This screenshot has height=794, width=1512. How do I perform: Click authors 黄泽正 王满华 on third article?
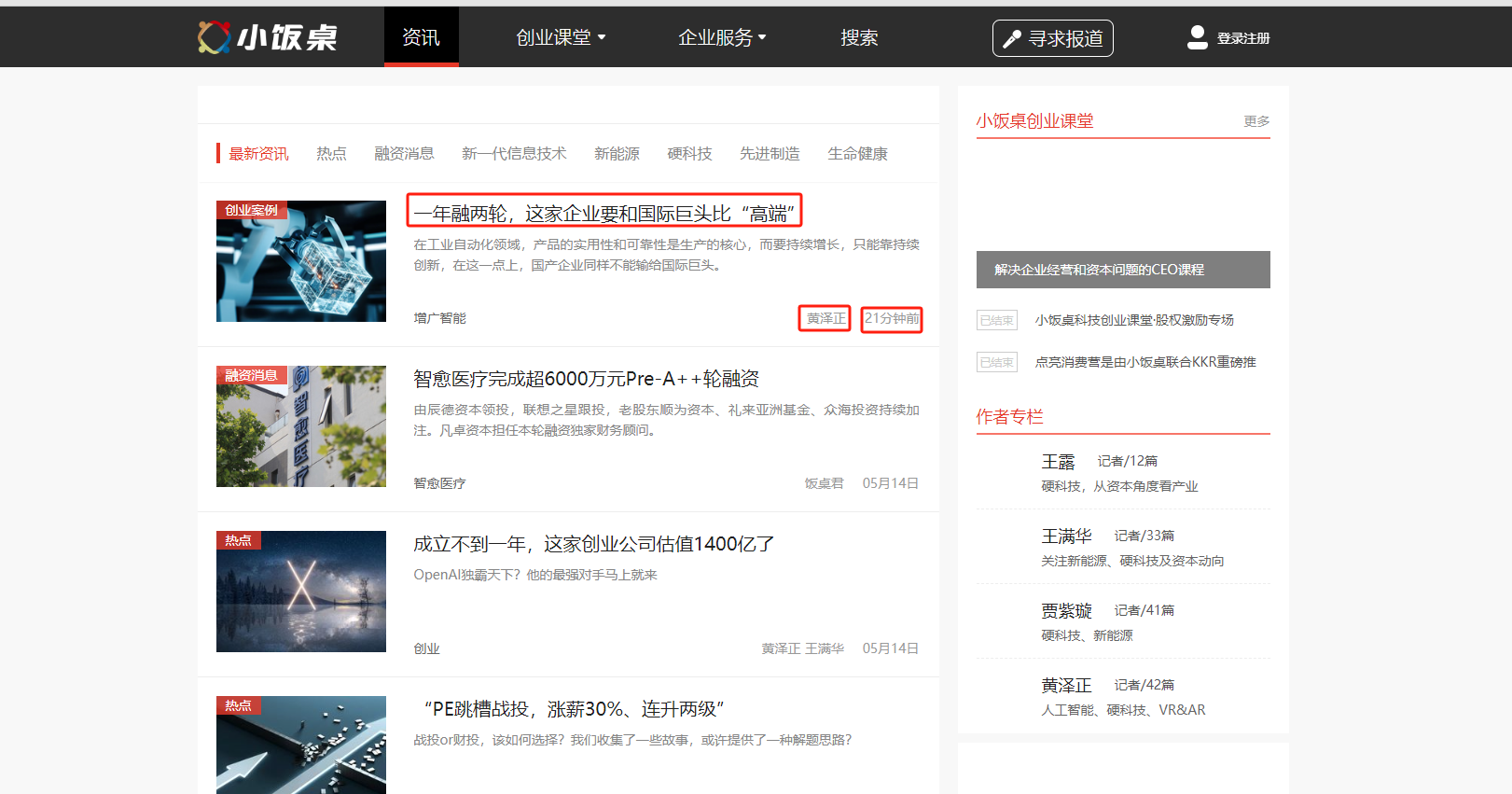(802, 648)
